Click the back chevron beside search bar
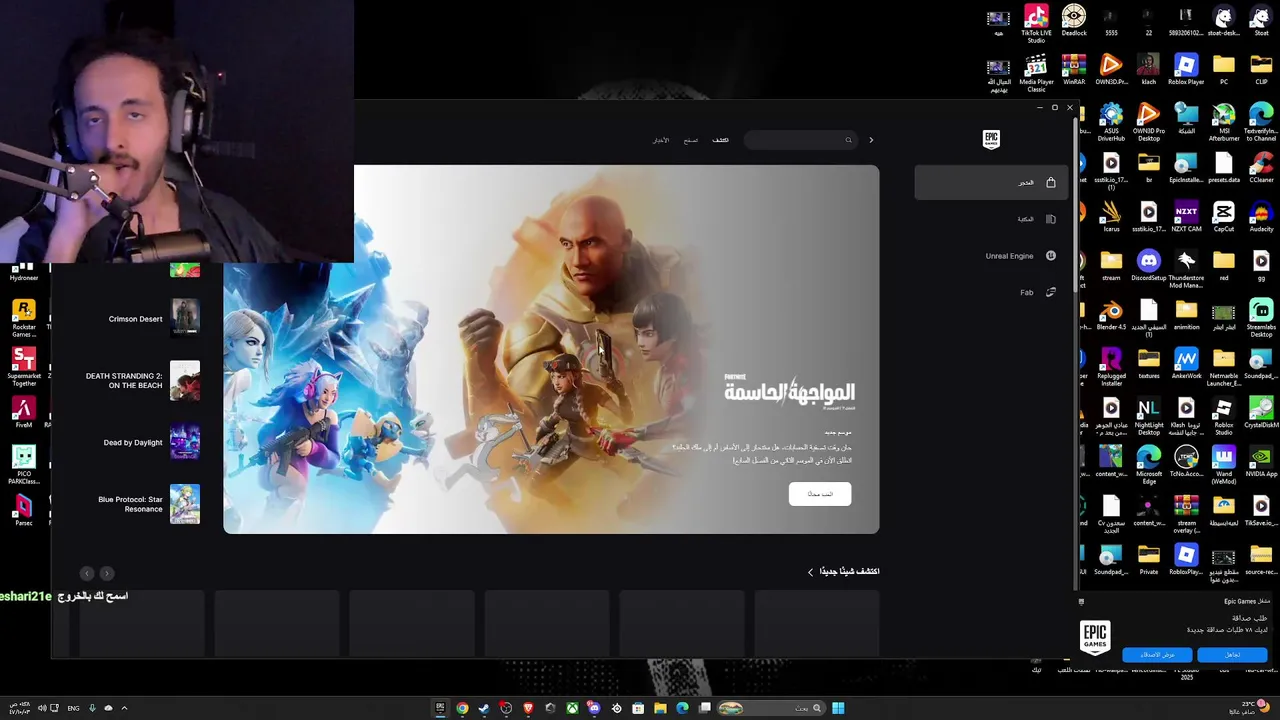Viewport: 1280px width, 720px height. (871, 140)
